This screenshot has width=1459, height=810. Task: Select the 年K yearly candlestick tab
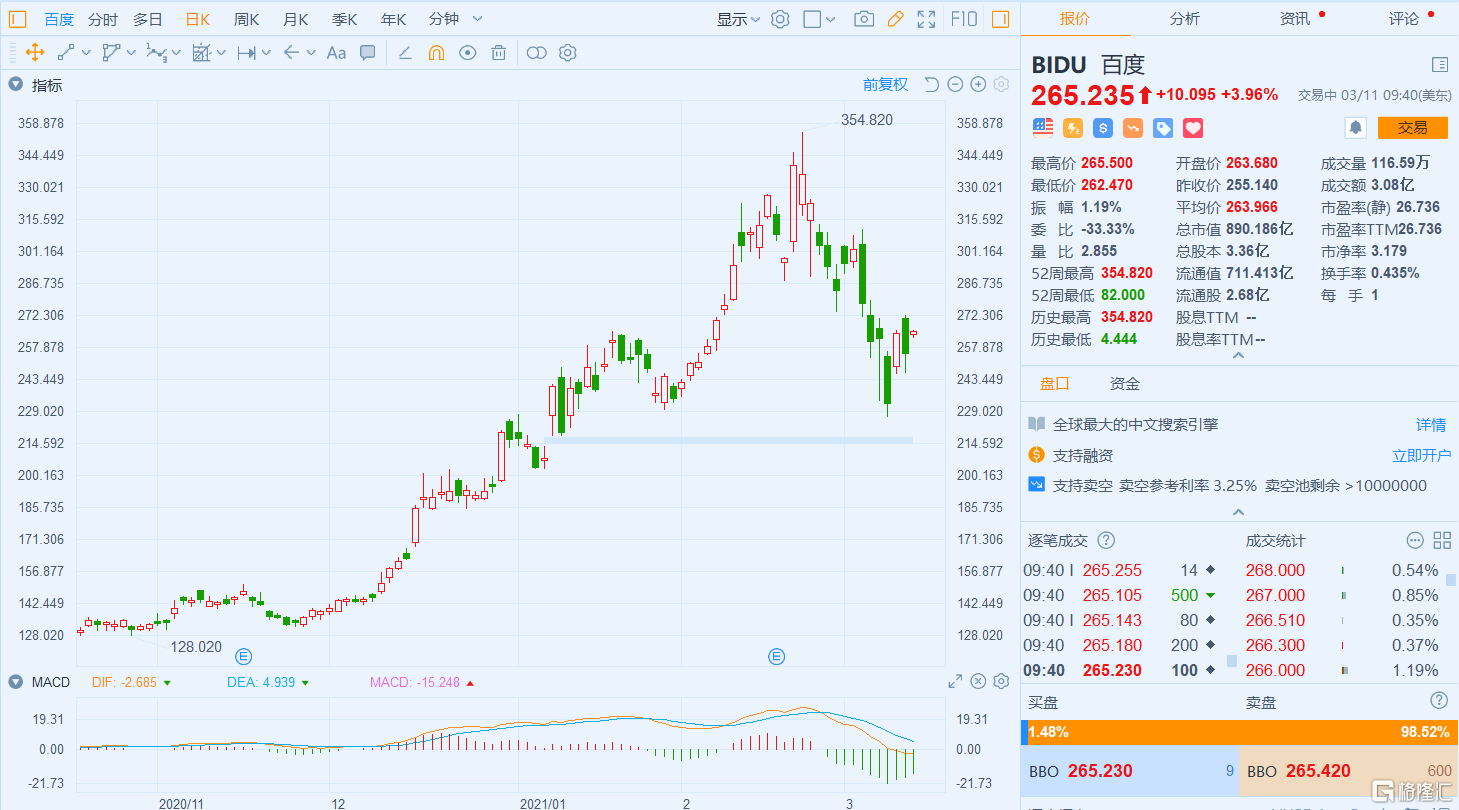point(394,19)
